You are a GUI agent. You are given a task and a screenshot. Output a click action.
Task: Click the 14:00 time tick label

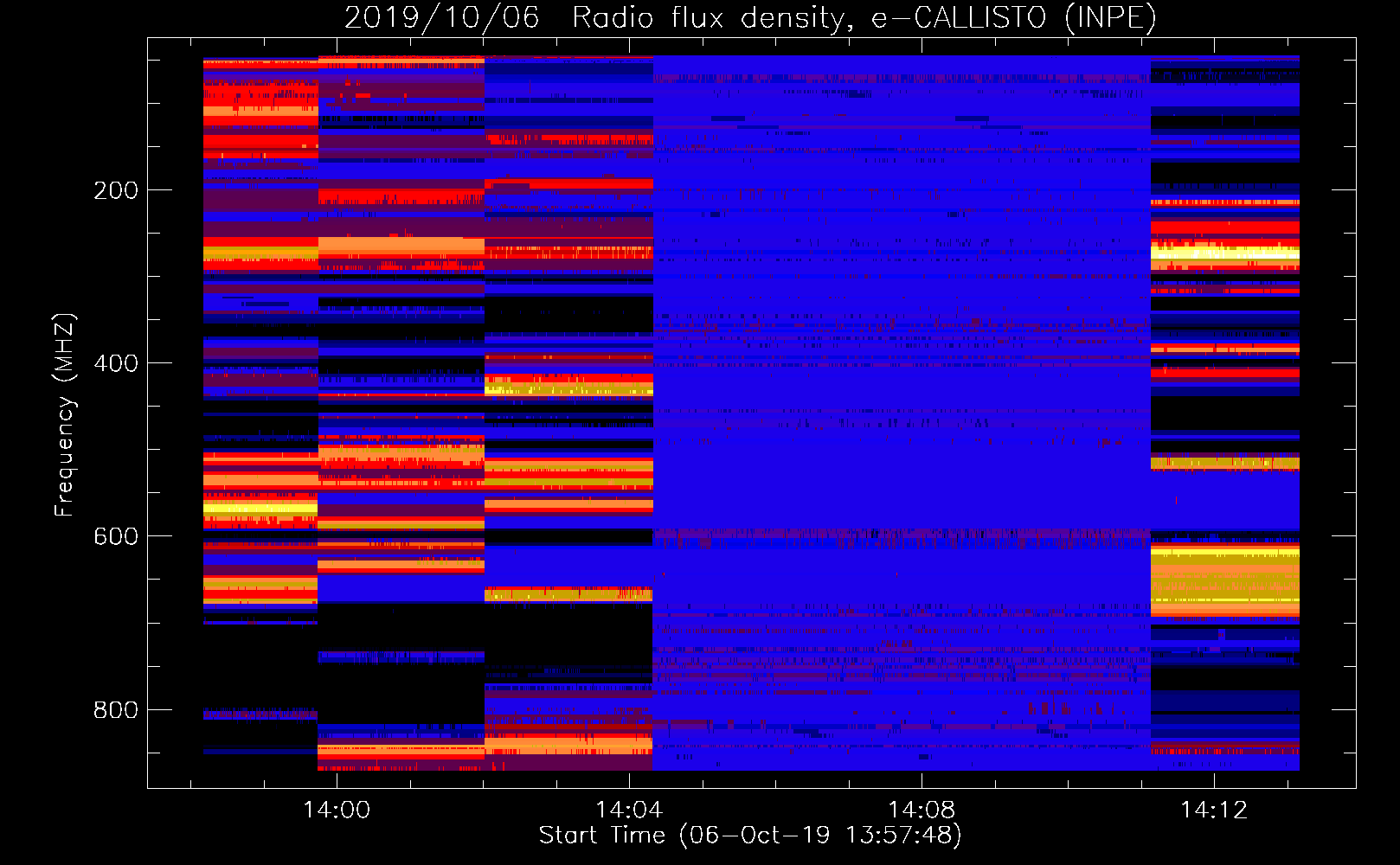[337, 810]
